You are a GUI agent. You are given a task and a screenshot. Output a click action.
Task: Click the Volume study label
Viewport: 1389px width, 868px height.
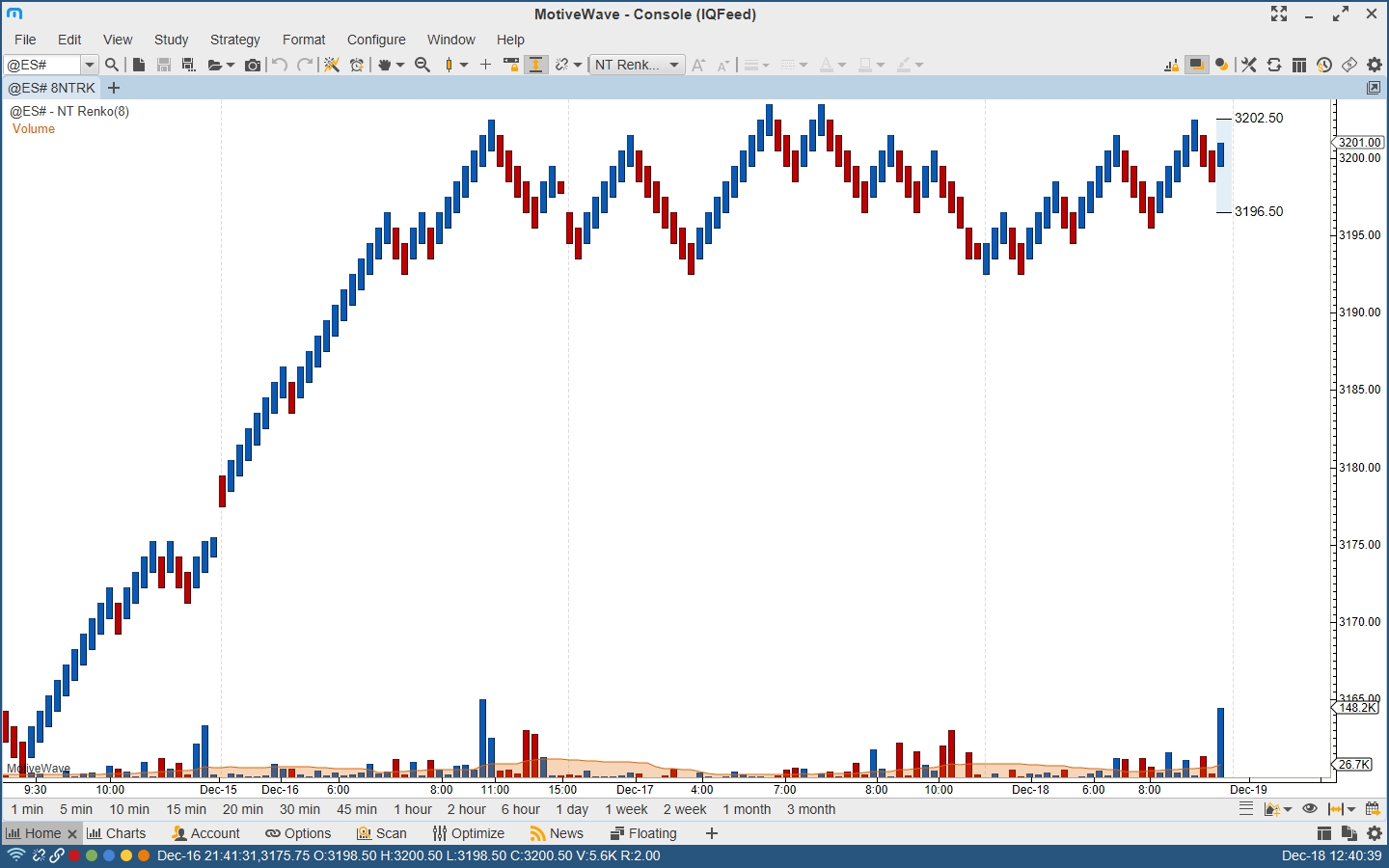[x=34, y=129]
